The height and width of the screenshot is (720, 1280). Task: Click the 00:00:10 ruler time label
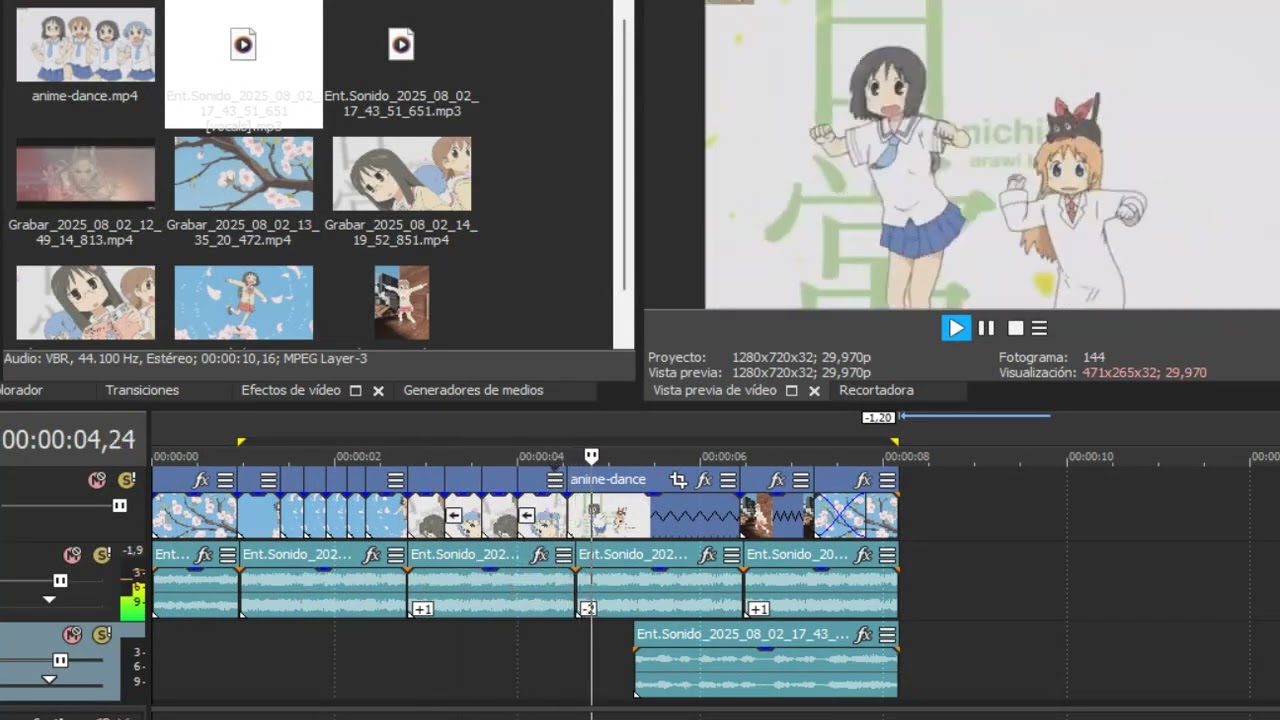[1090, 457]
